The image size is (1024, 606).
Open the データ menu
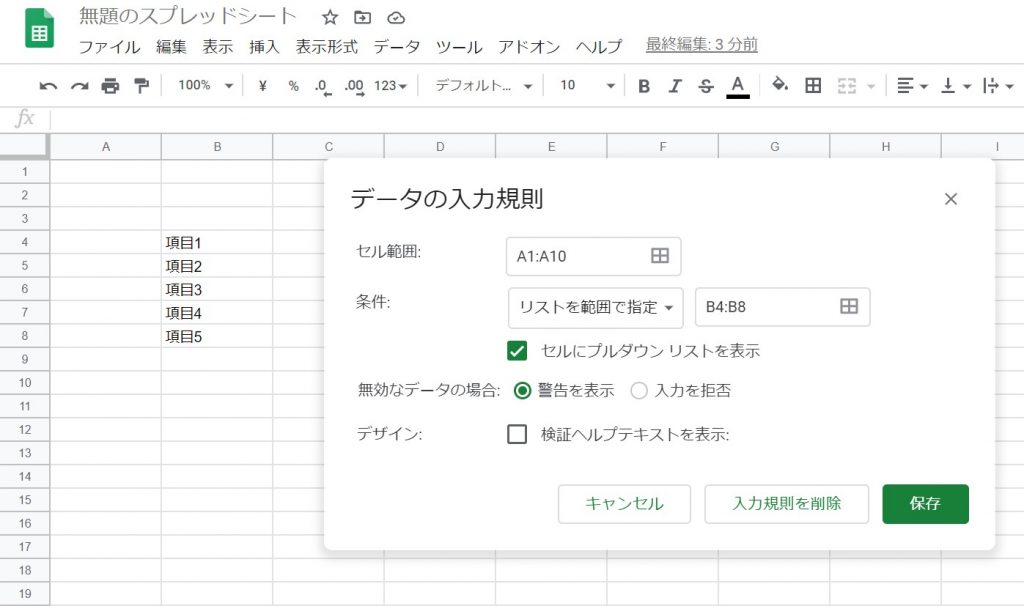click(x=396, y=47)
